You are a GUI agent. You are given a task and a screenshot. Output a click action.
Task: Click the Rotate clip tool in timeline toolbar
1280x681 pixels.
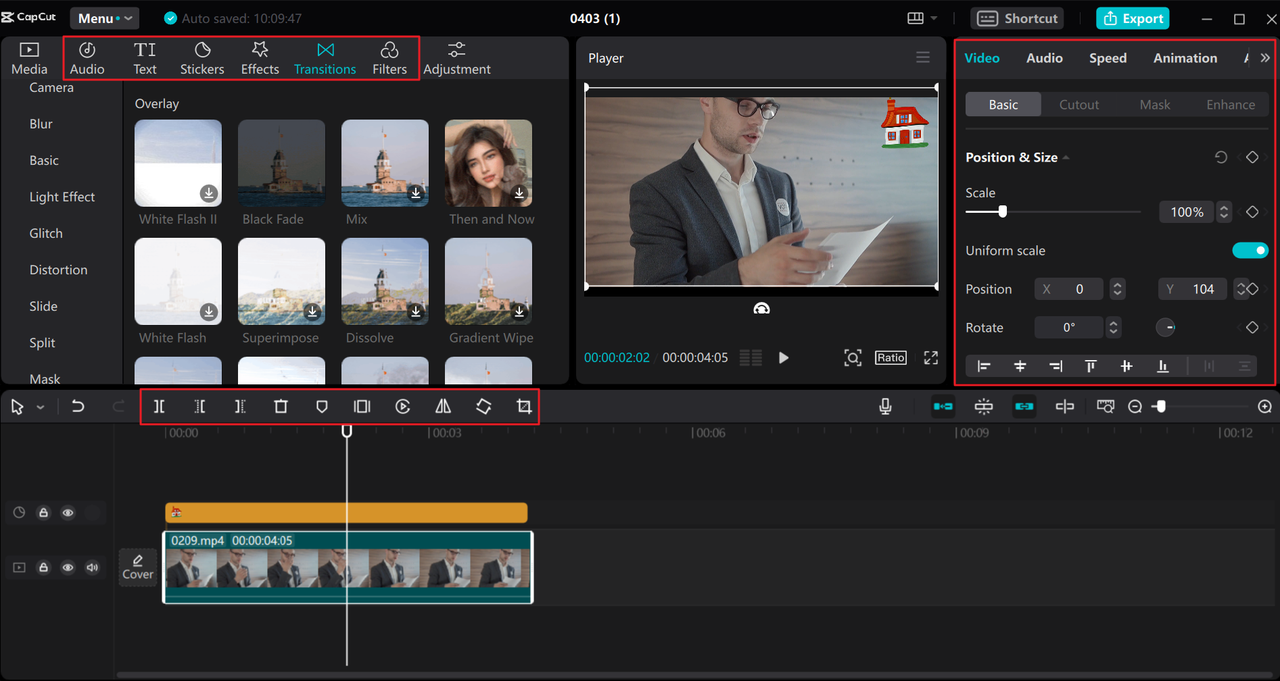pos(483,407)
